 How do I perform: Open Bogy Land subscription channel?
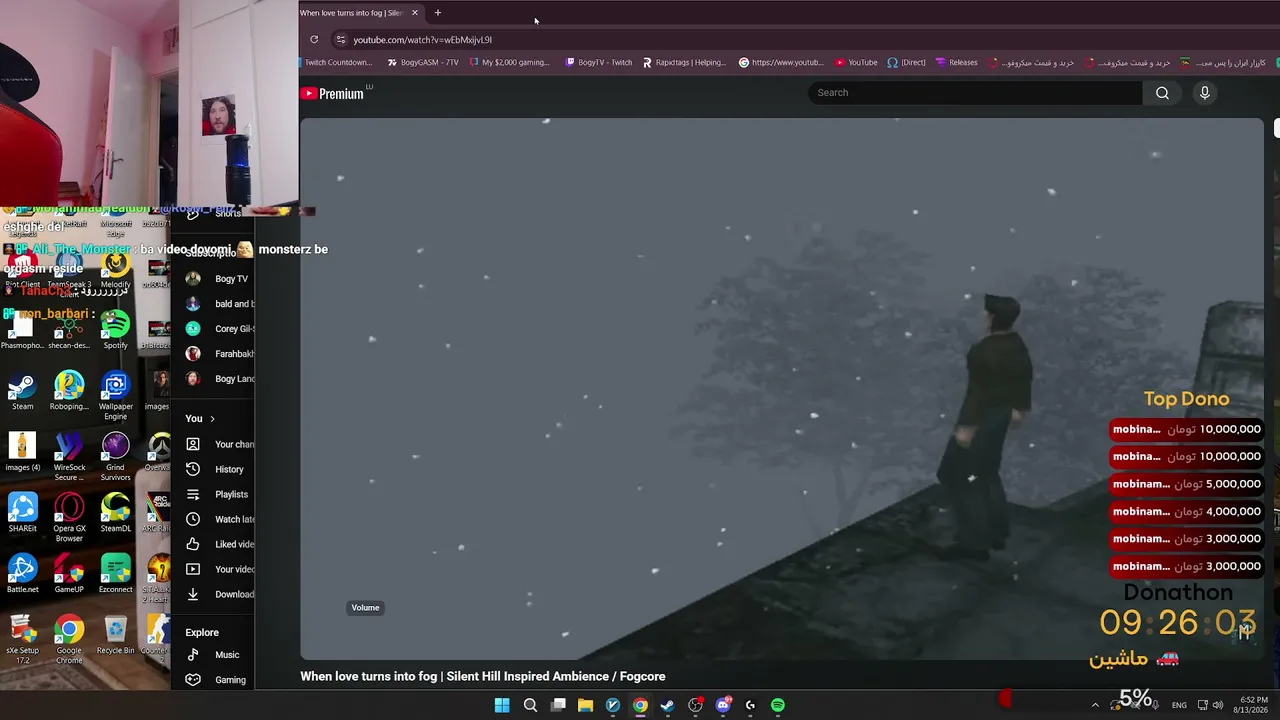point(220,379)
